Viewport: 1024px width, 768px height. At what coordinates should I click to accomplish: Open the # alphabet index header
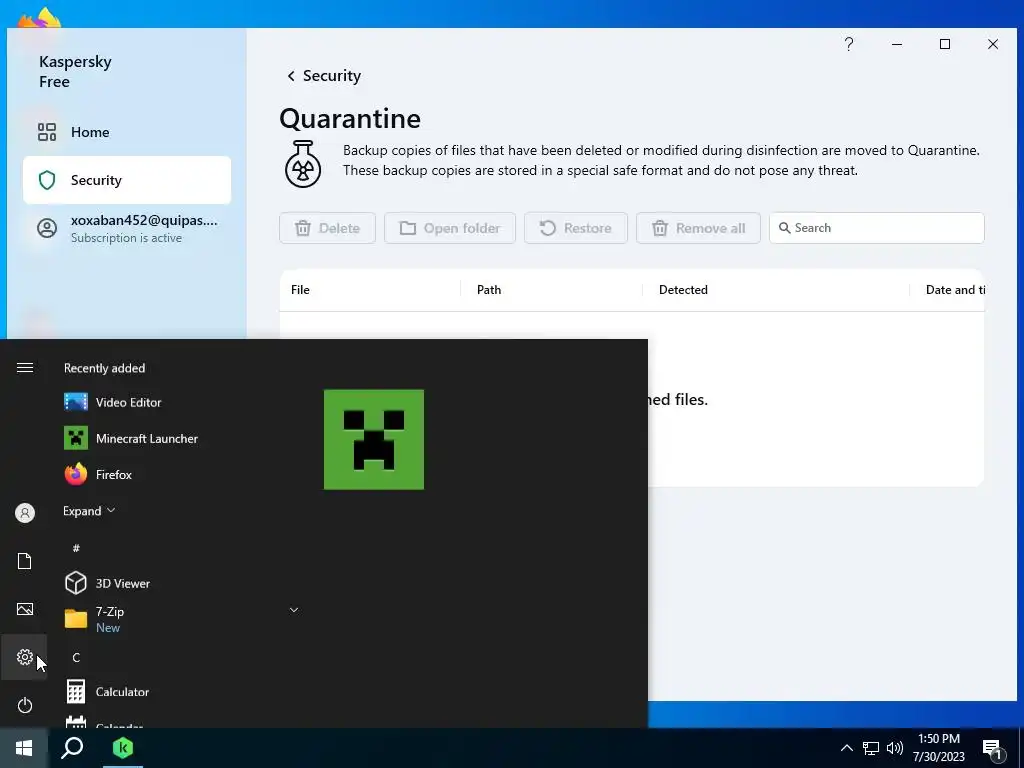pos(76,548)
